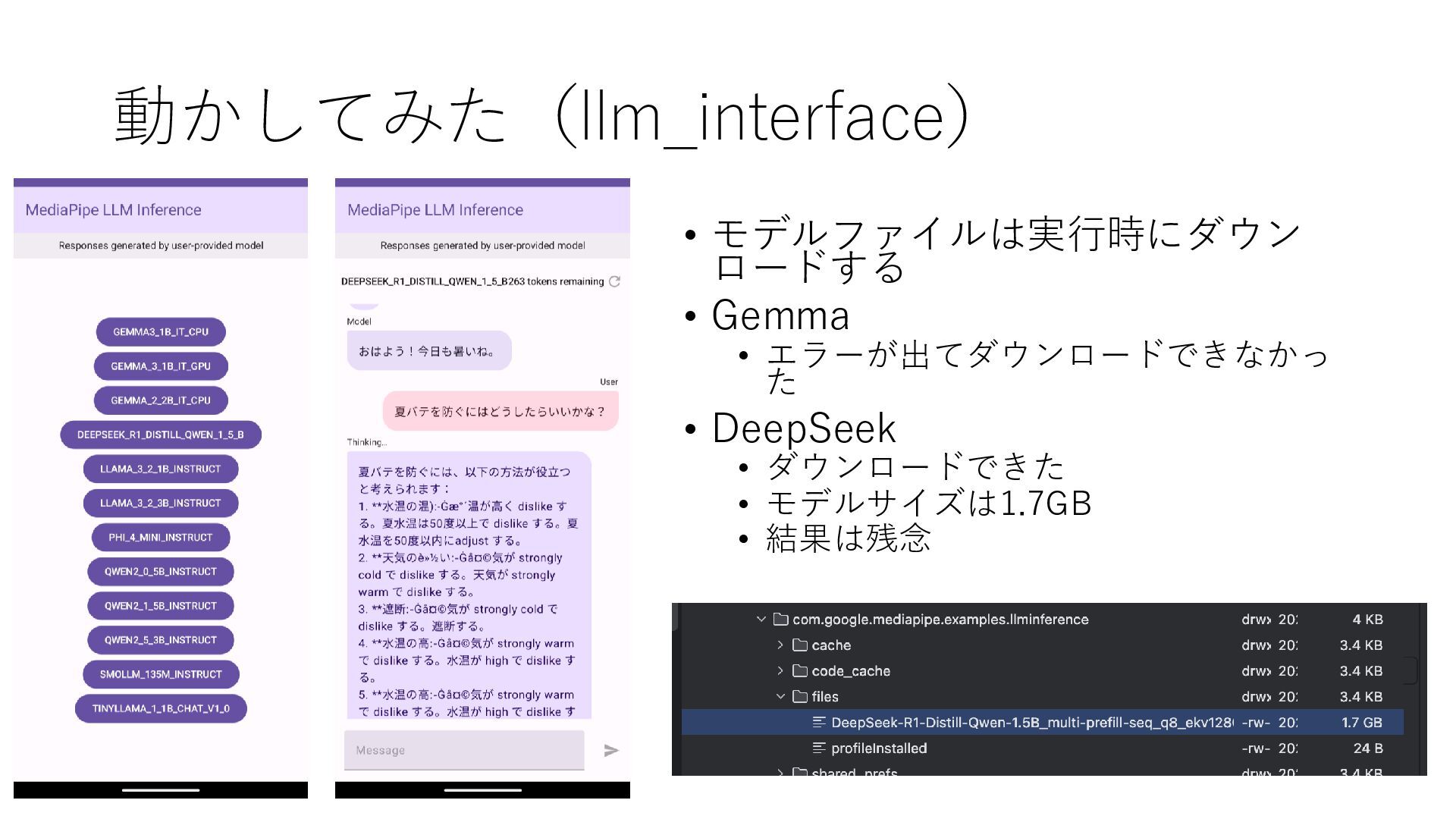Click the file icon beside profileInstalled
Screen dimensions: 1456x819
819,748
